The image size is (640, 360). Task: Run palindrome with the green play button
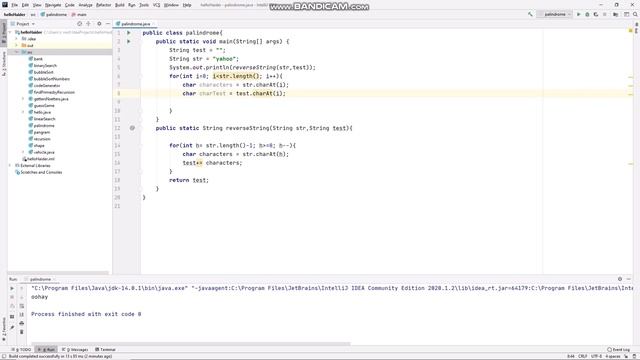[578, 14]
